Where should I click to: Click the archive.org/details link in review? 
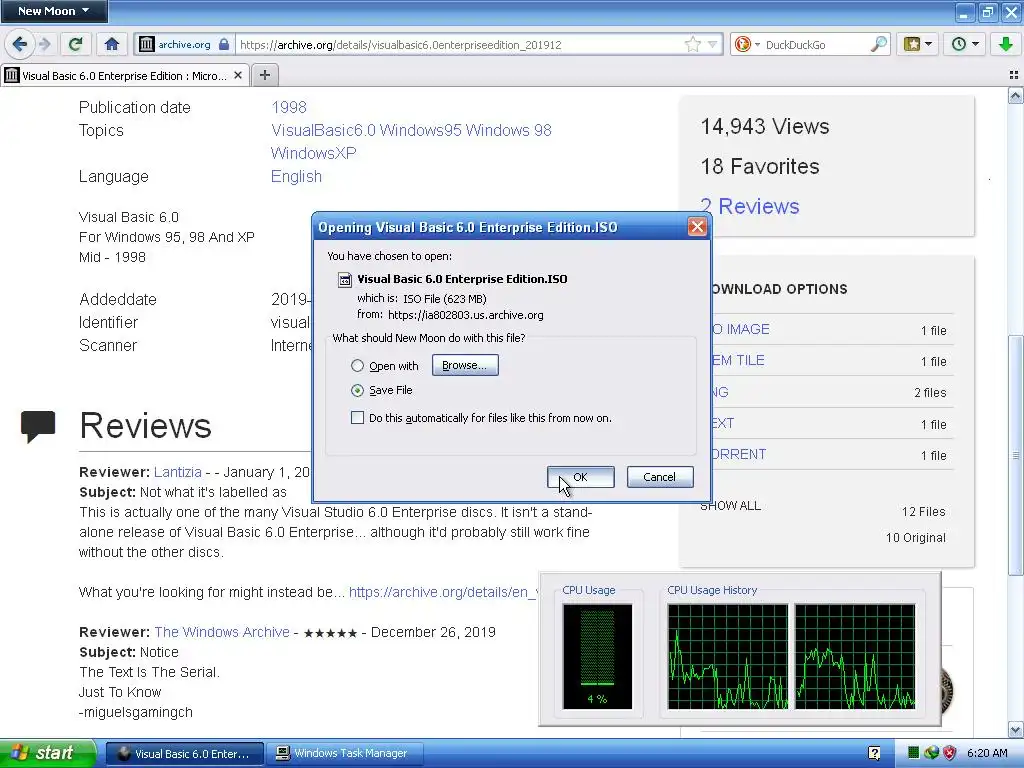point(443,592)
